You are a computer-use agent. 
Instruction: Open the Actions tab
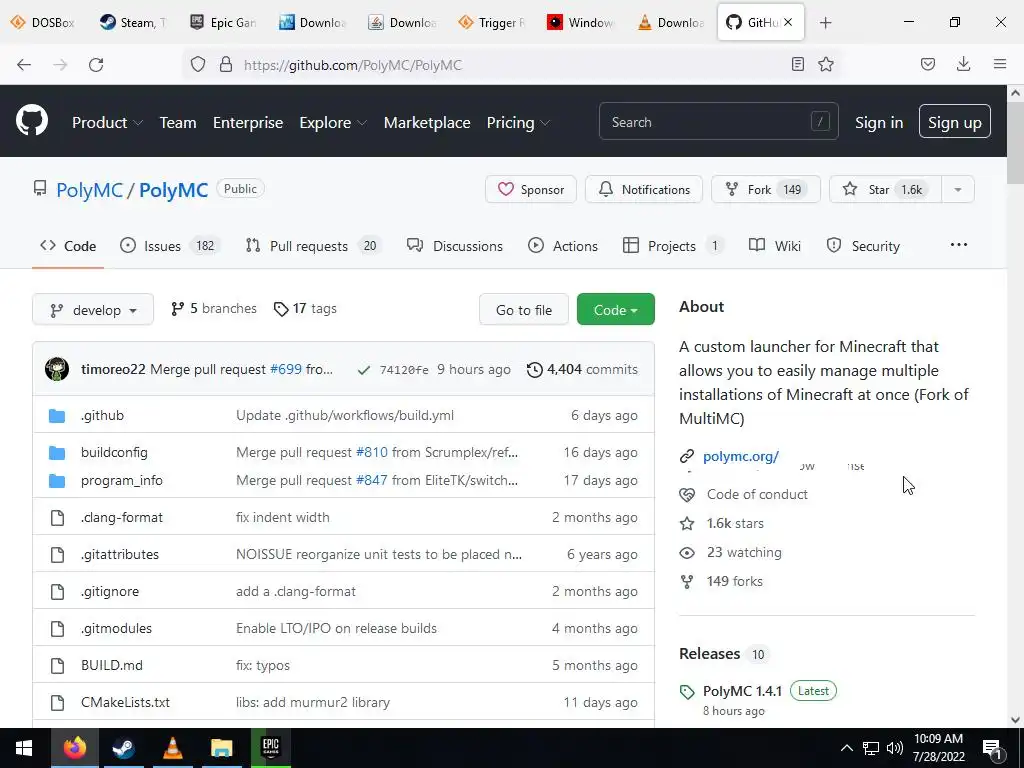coord(563,246)
